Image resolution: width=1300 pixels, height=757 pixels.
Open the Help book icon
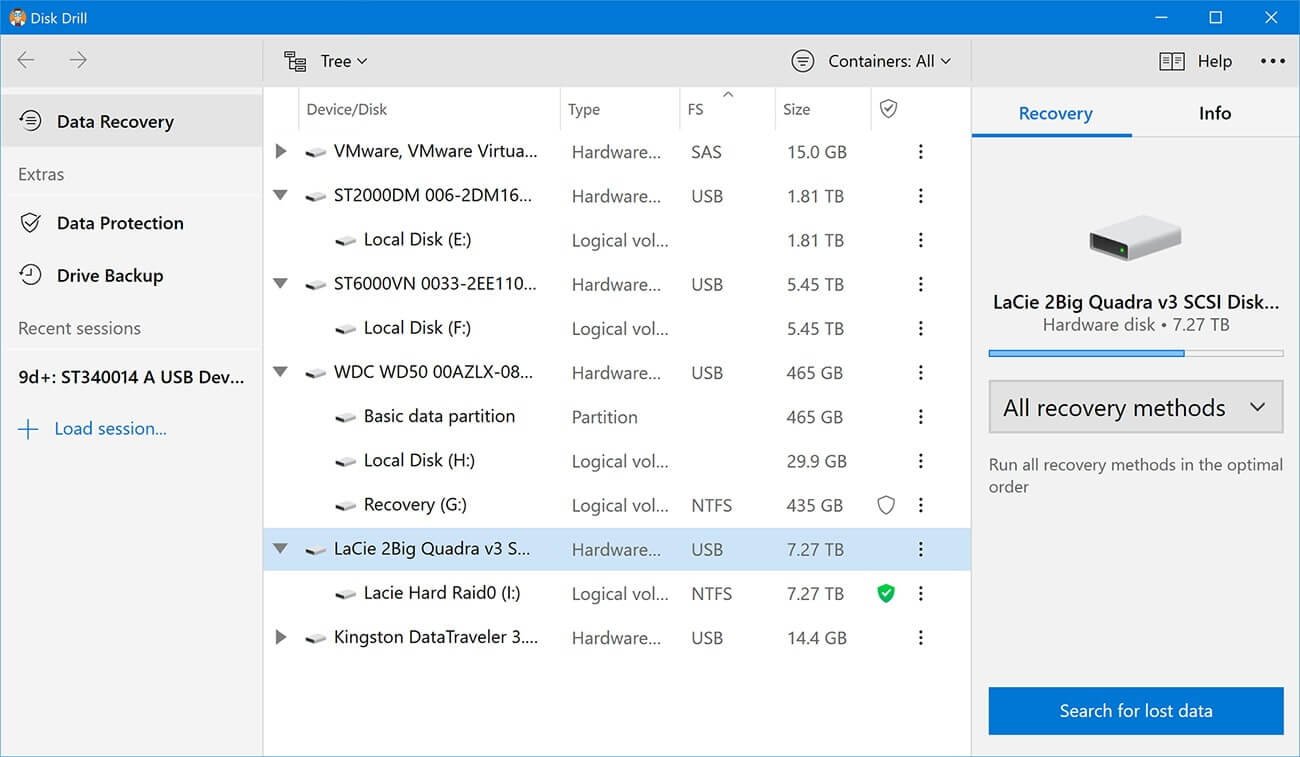pos(1172,61)
